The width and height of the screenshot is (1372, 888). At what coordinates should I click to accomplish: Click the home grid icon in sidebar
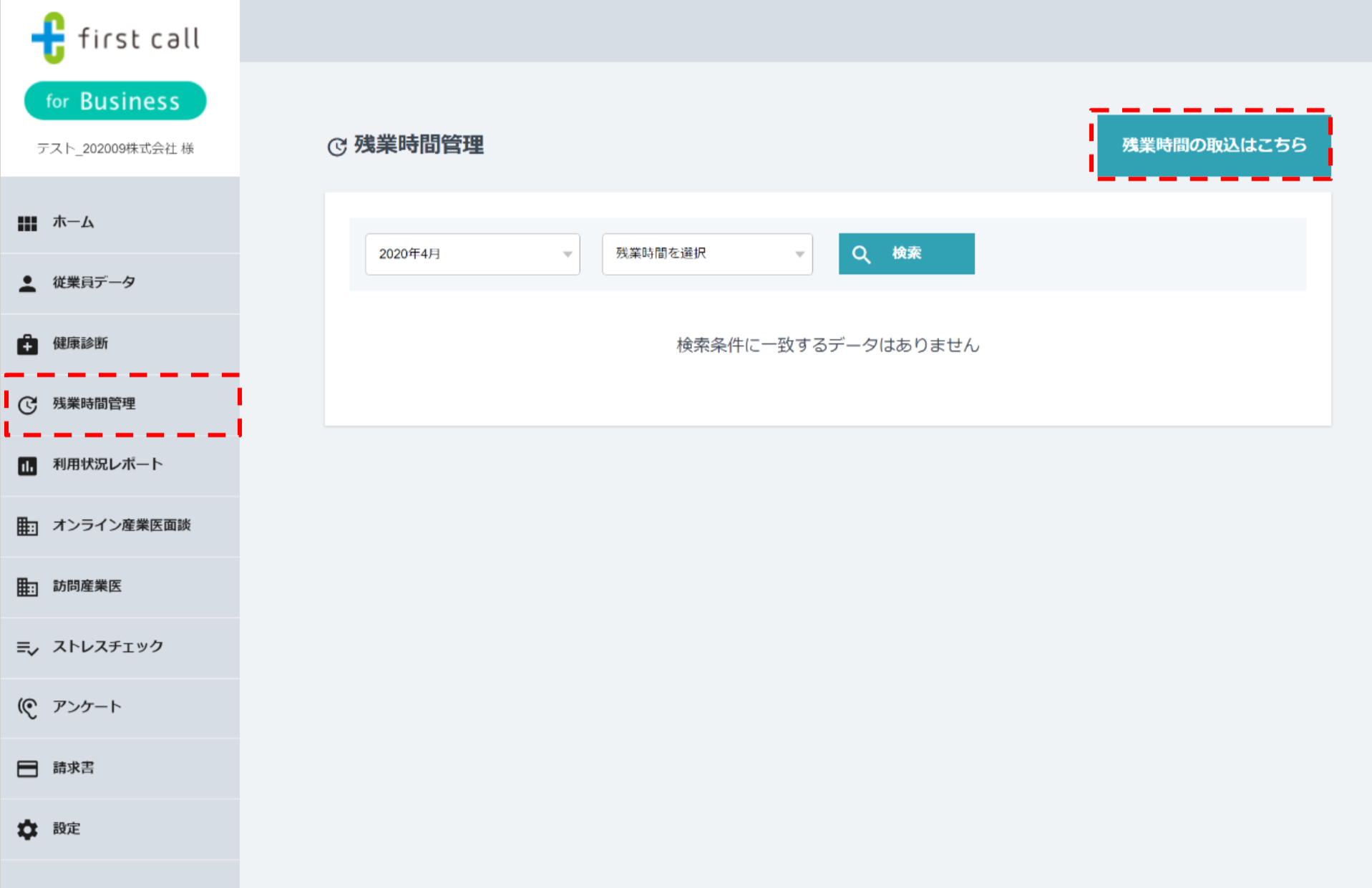pyautogui.click(x=27, y=223)
